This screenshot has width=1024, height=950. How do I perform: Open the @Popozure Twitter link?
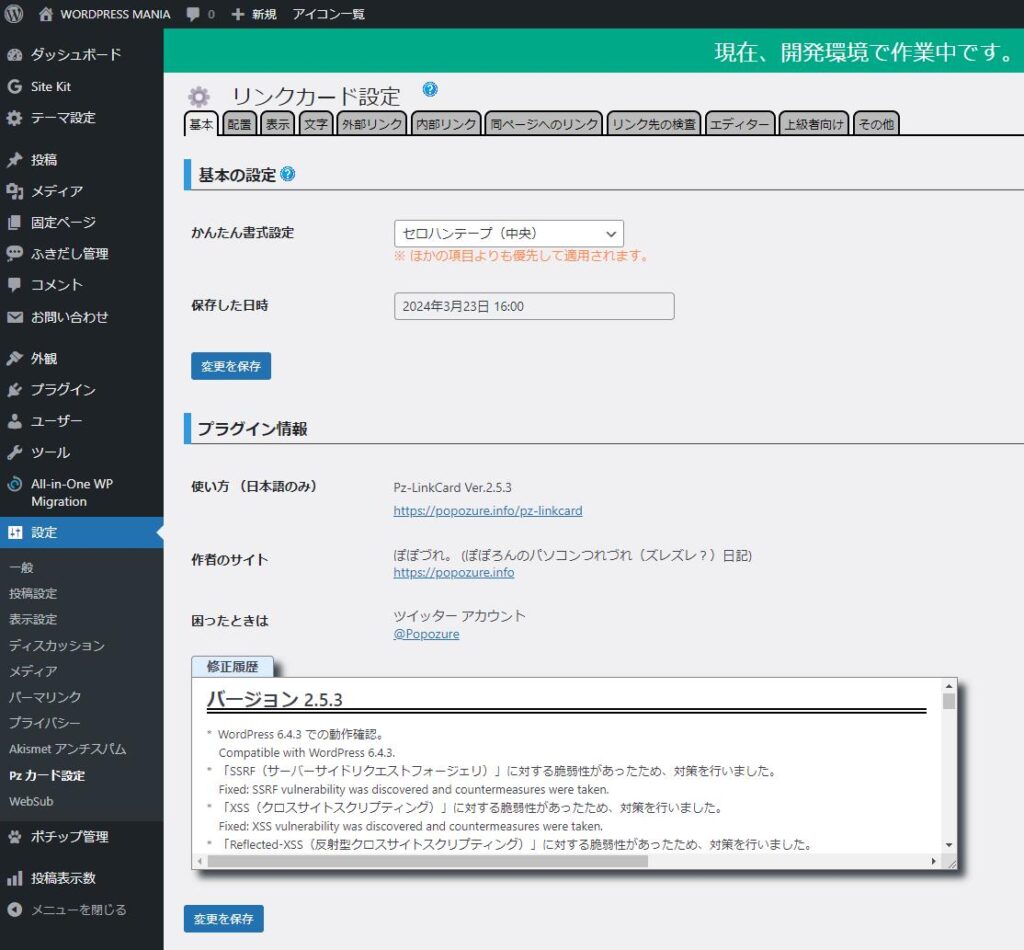coord(426,634)
